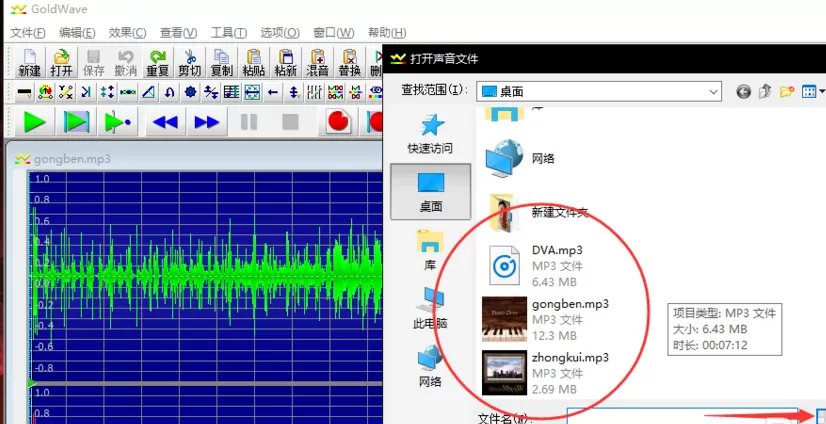
Task: Click the Echo effect icon (arrow to bar)
Action: [86, 93]
